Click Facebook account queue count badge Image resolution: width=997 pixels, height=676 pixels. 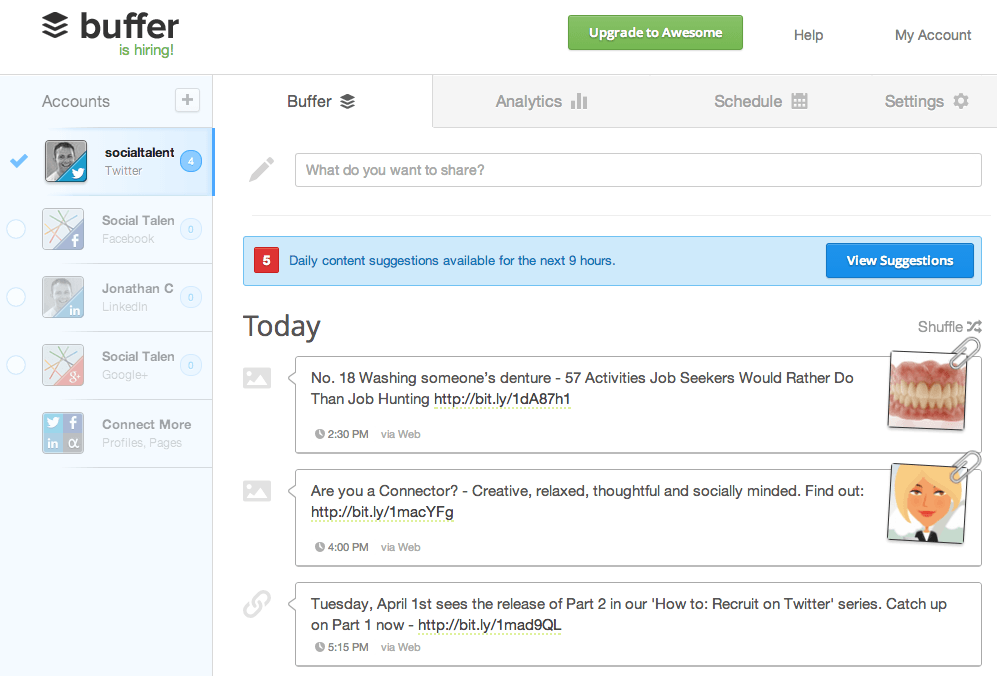coord(191,229)
